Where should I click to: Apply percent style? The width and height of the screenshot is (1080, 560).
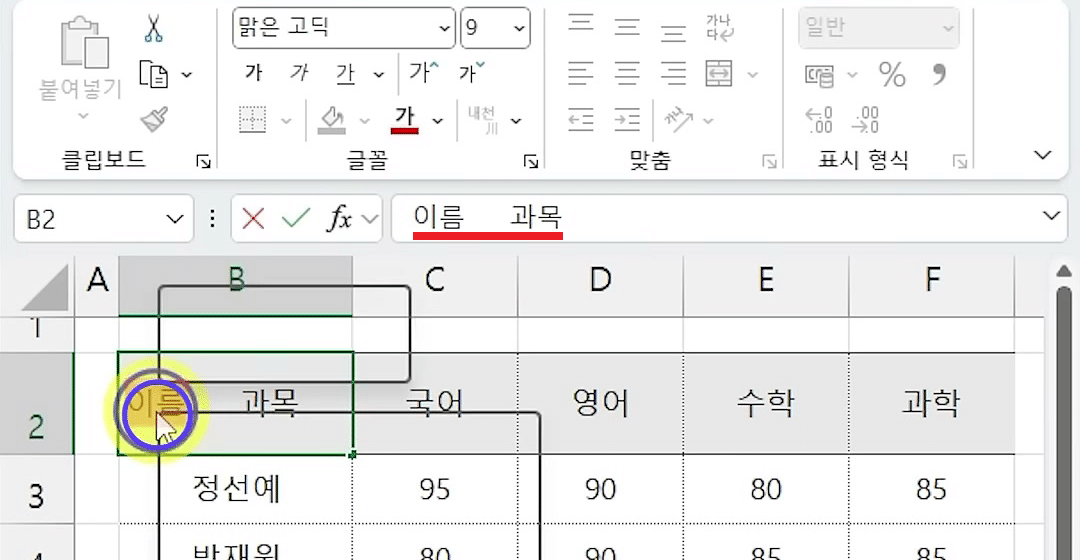point(892,74)
